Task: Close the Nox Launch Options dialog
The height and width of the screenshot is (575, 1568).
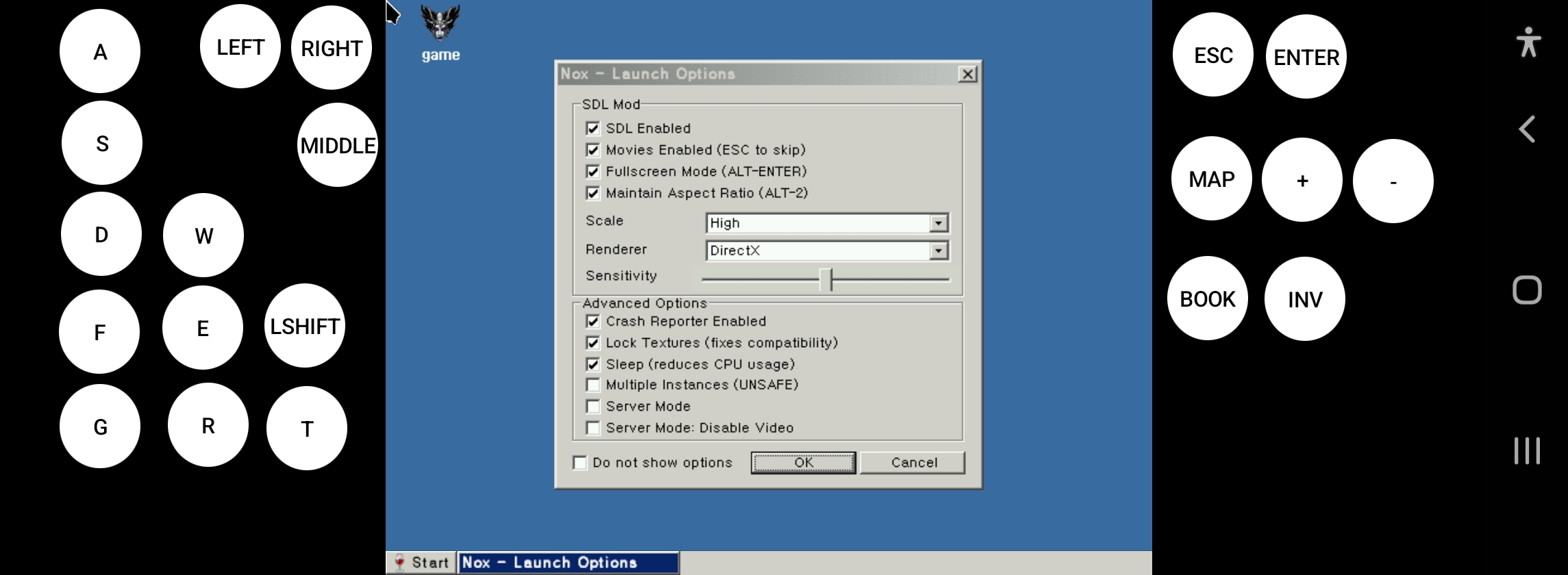Action: [967, 74]
